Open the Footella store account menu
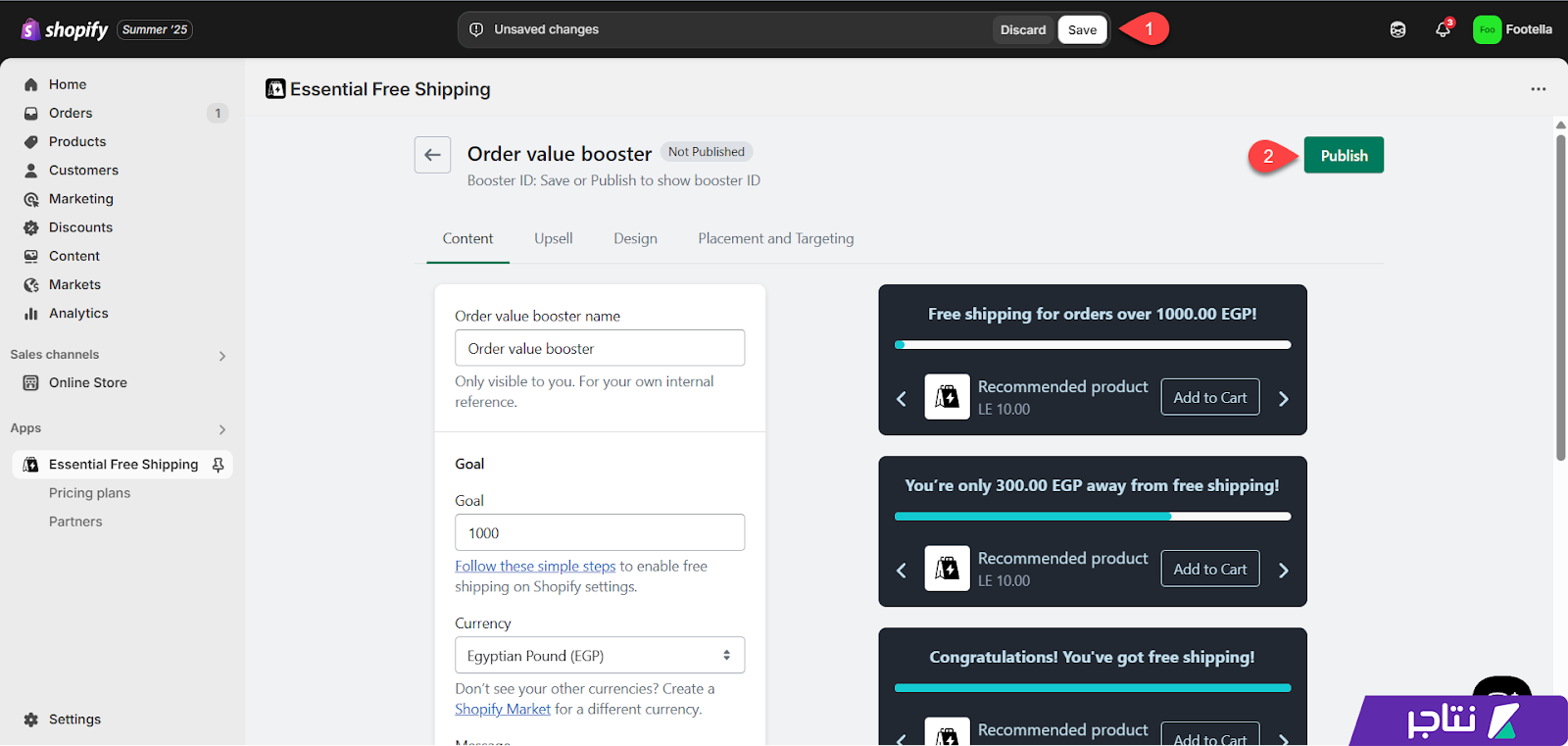 tap(1512, 29)
